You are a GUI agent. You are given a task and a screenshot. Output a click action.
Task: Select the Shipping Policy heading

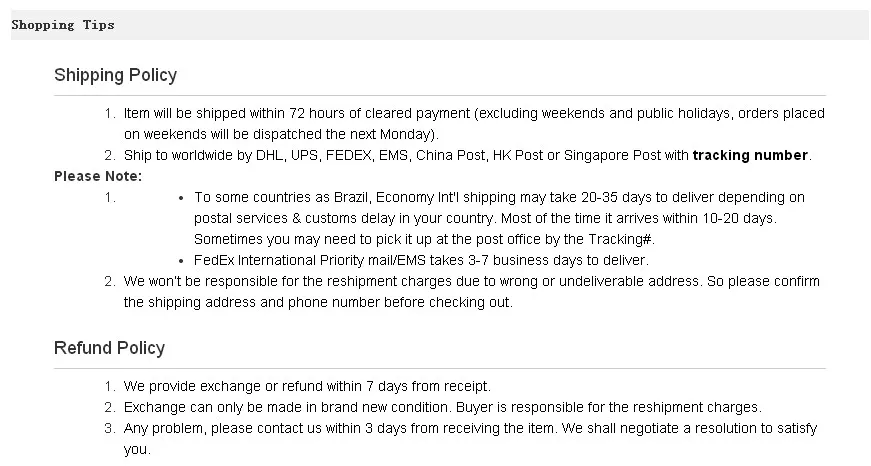(x=116, y=75)
